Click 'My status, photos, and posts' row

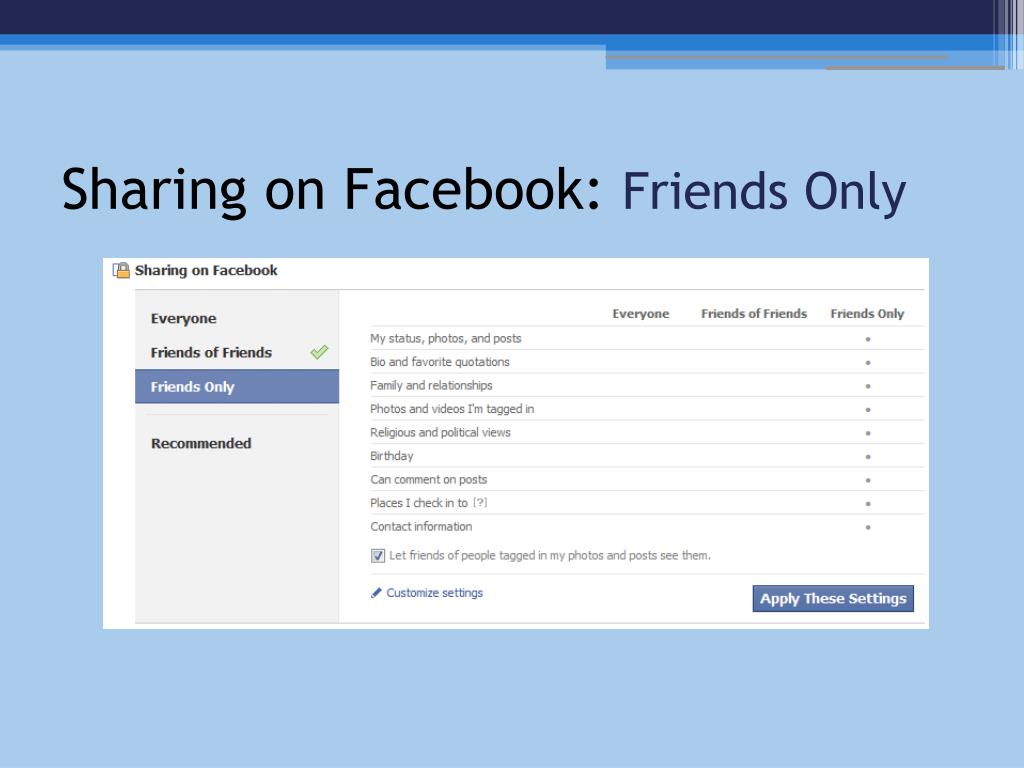pos(647,338)
